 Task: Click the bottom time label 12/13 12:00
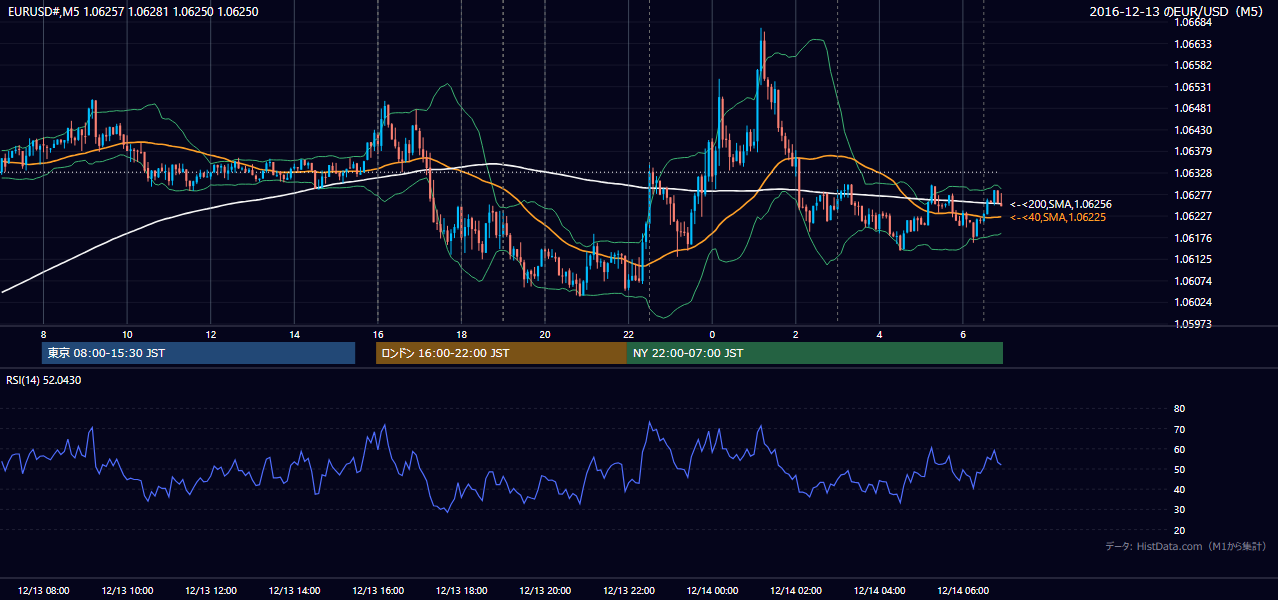[x=211, y=591]
